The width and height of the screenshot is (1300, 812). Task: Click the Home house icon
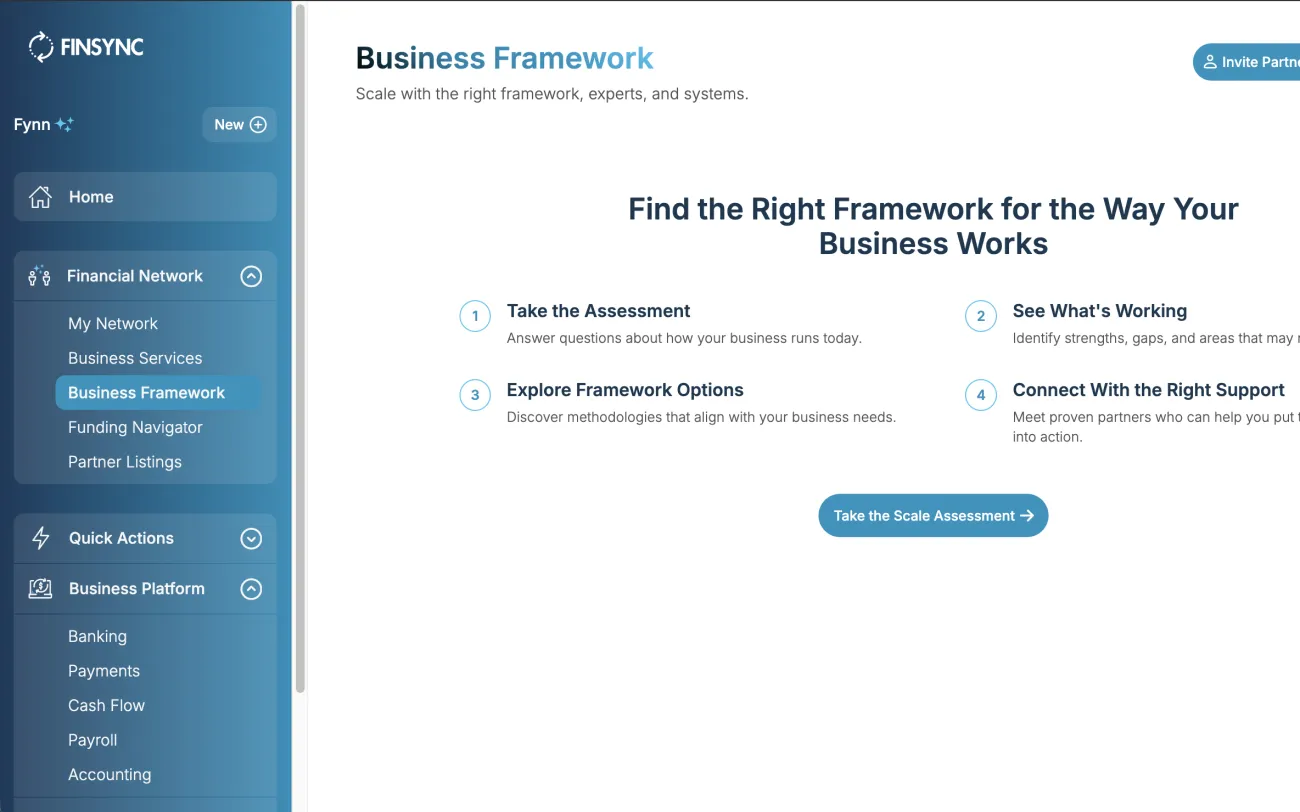pos(40,197)
